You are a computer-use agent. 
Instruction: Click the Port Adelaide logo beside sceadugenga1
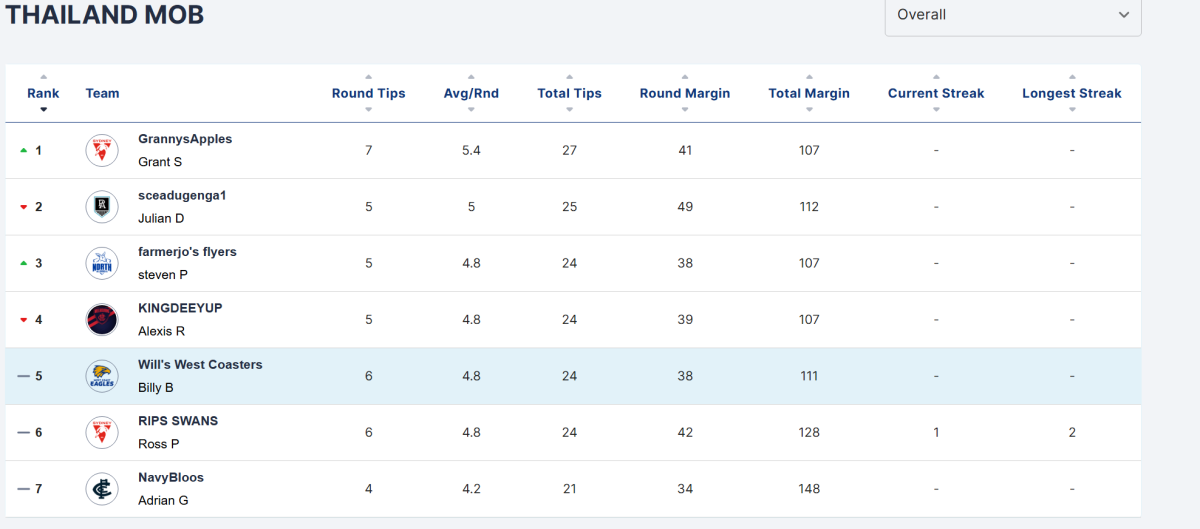[x=102, y=207]
